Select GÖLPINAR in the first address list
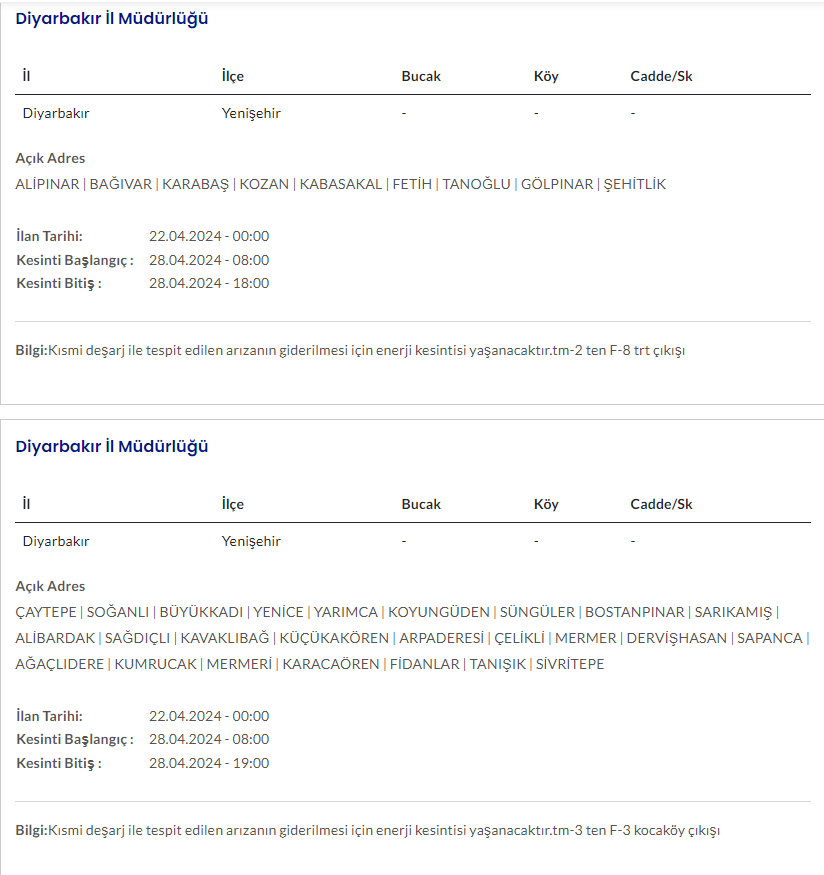The height and width of the screenshot is (875, 824). coord(557,184)
